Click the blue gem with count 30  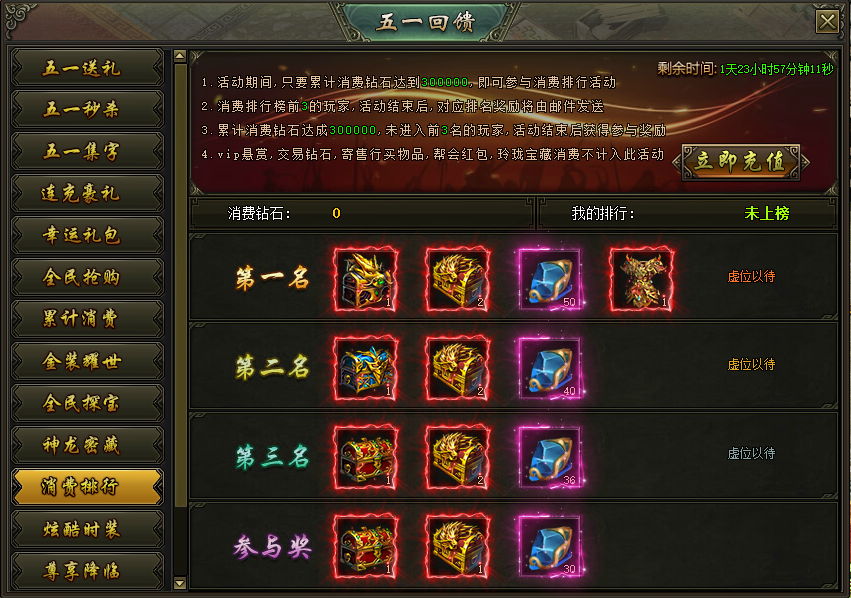(x=549, y=546)
